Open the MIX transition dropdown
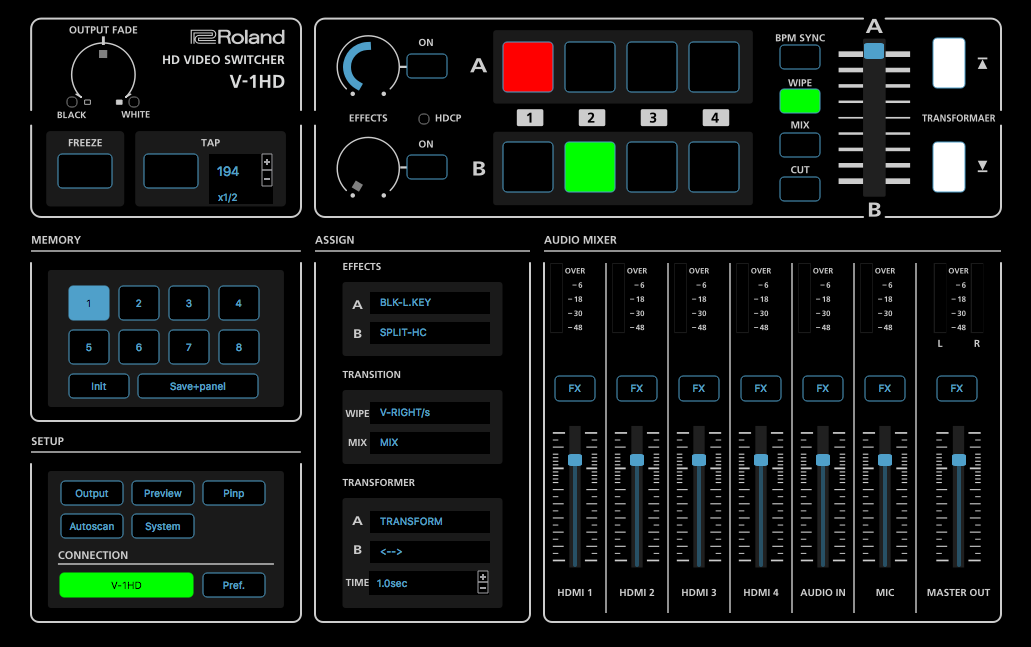The width and height of the screenshot is (1031, 647). pyautogui.click(x=430, y=443)
